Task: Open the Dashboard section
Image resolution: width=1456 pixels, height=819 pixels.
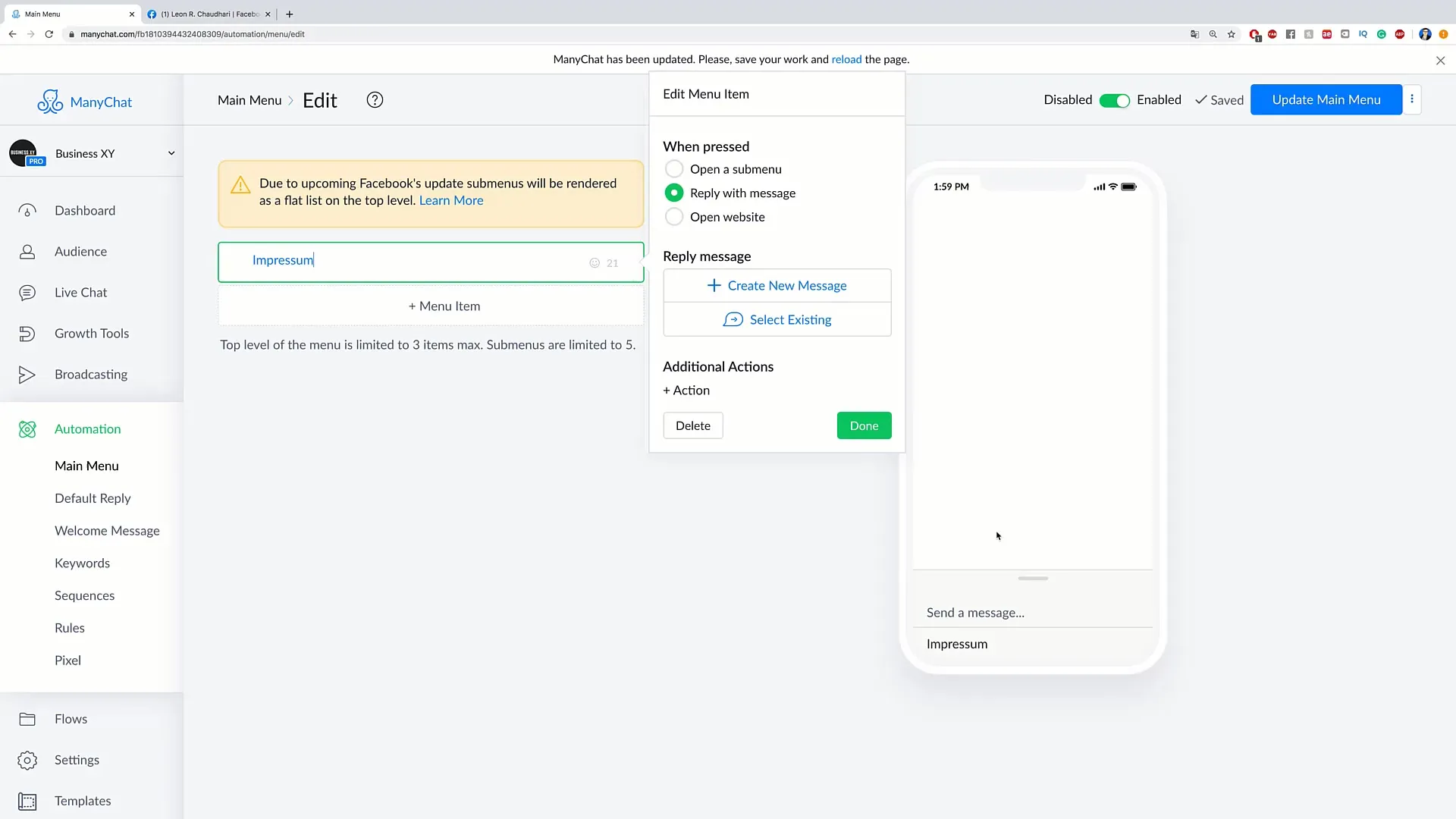Action: pyautogui.click(x=84, y=210)
